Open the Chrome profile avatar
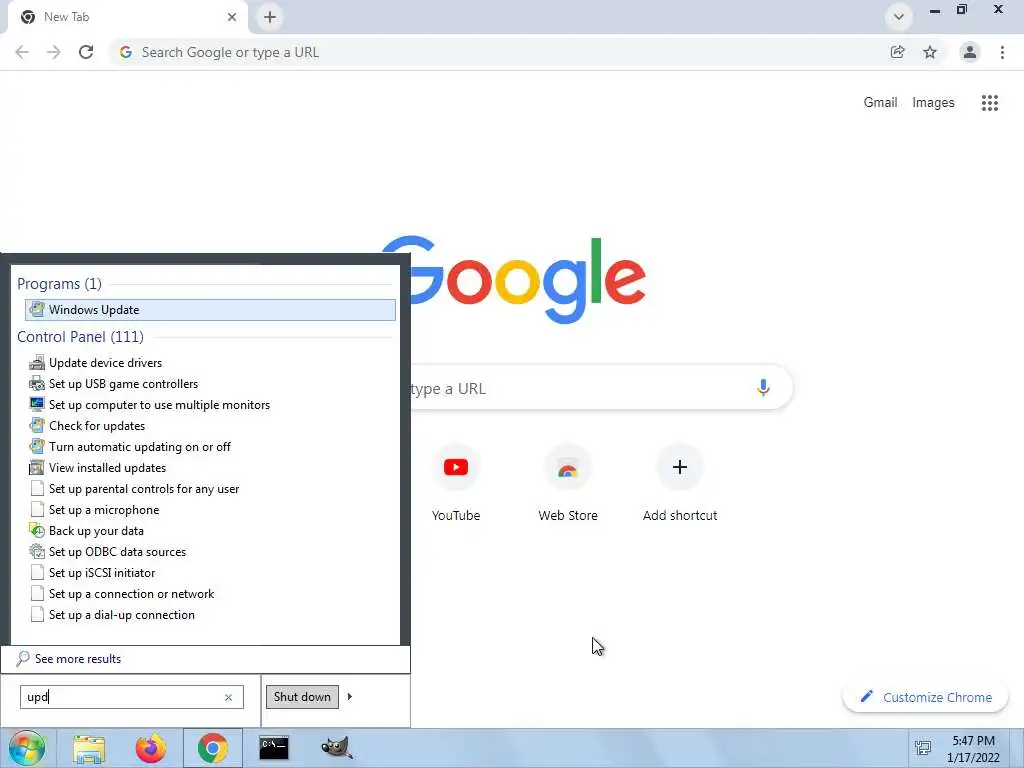 click(x=970, y=52)
